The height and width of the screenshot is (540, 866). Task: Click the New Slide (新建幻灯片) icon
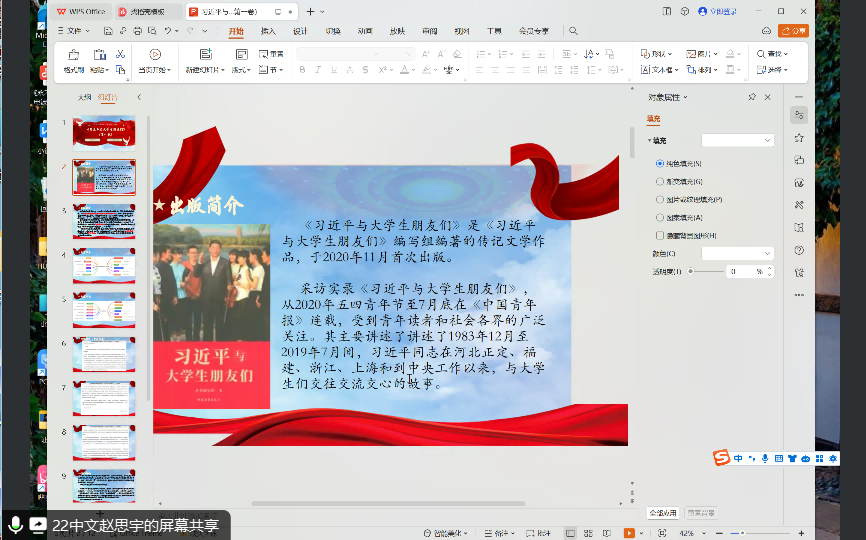tap(205, 55)
